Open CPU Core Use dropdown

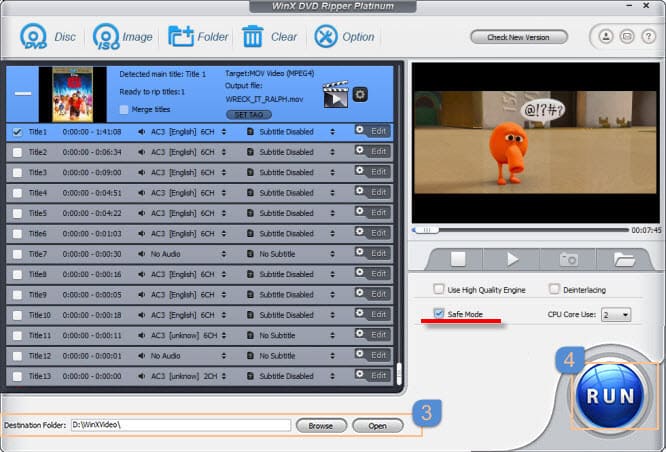(616, 315)
